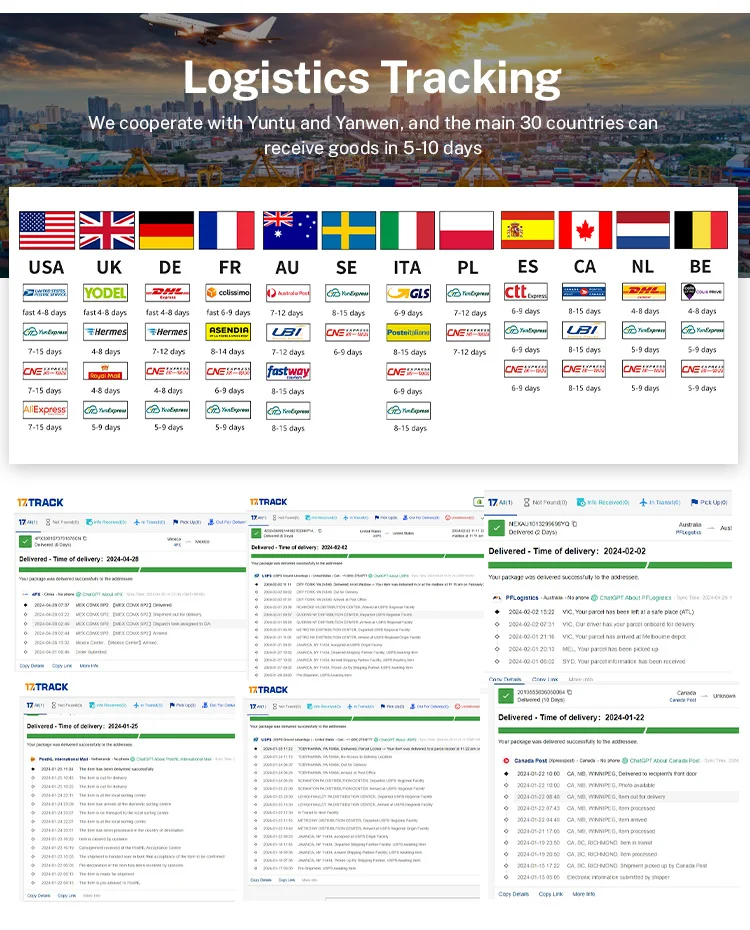The height and width of the screenshot is (930, 750).
Task: Click green progress bar under 2024-01-22 delivery
Action: [x=618, y=730]
